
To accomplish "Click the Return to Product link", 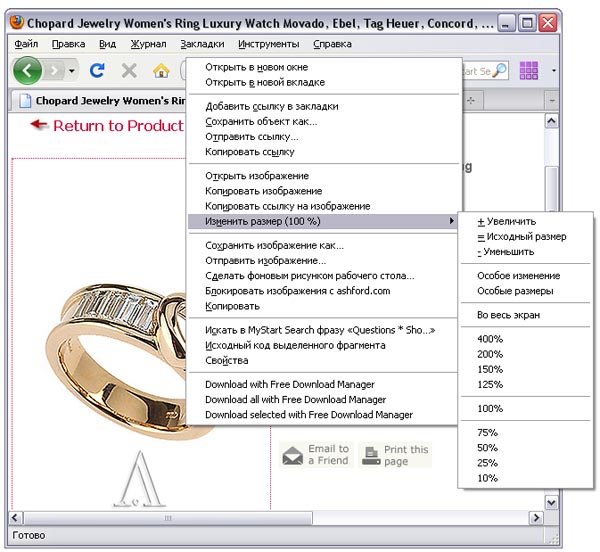I will coord(118,125).
